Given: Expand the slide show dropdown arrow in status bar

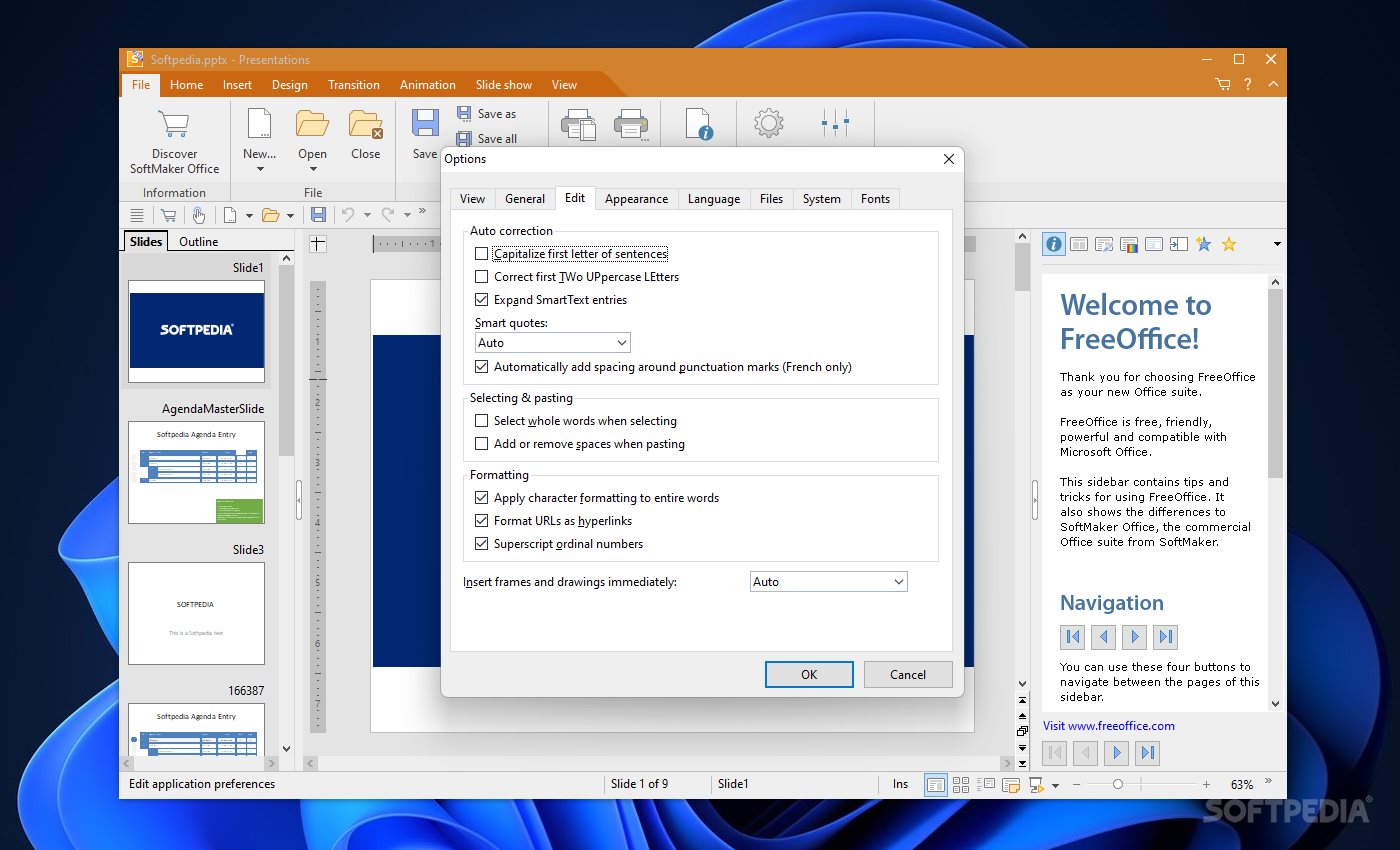Looking at the screenshot, I should tap(1056, 786).
